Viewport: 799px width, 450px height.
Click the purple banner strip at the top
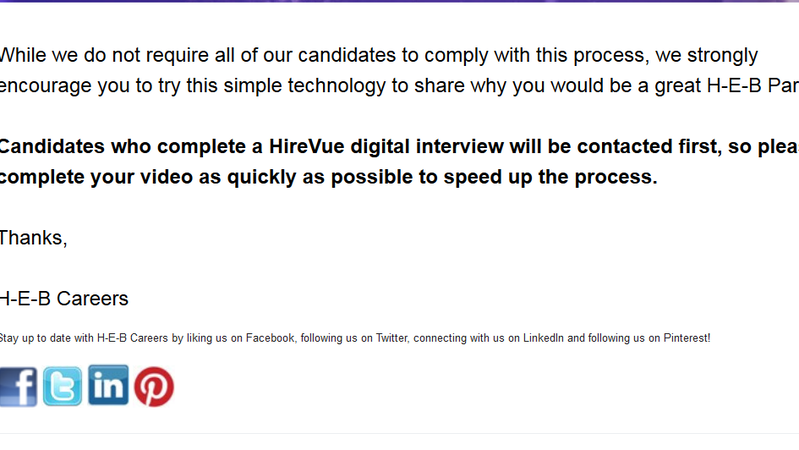click(400, 1)
